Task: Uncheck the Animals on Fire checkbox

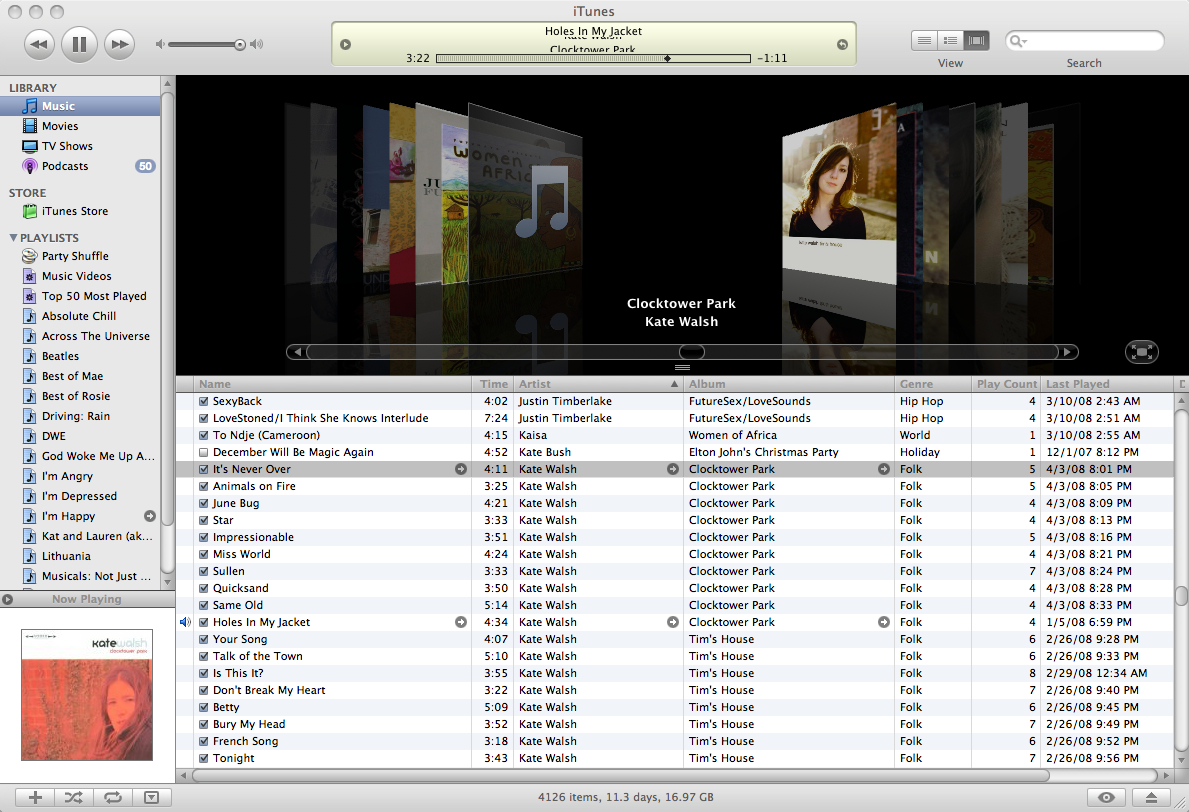Action: click(203, 486)
